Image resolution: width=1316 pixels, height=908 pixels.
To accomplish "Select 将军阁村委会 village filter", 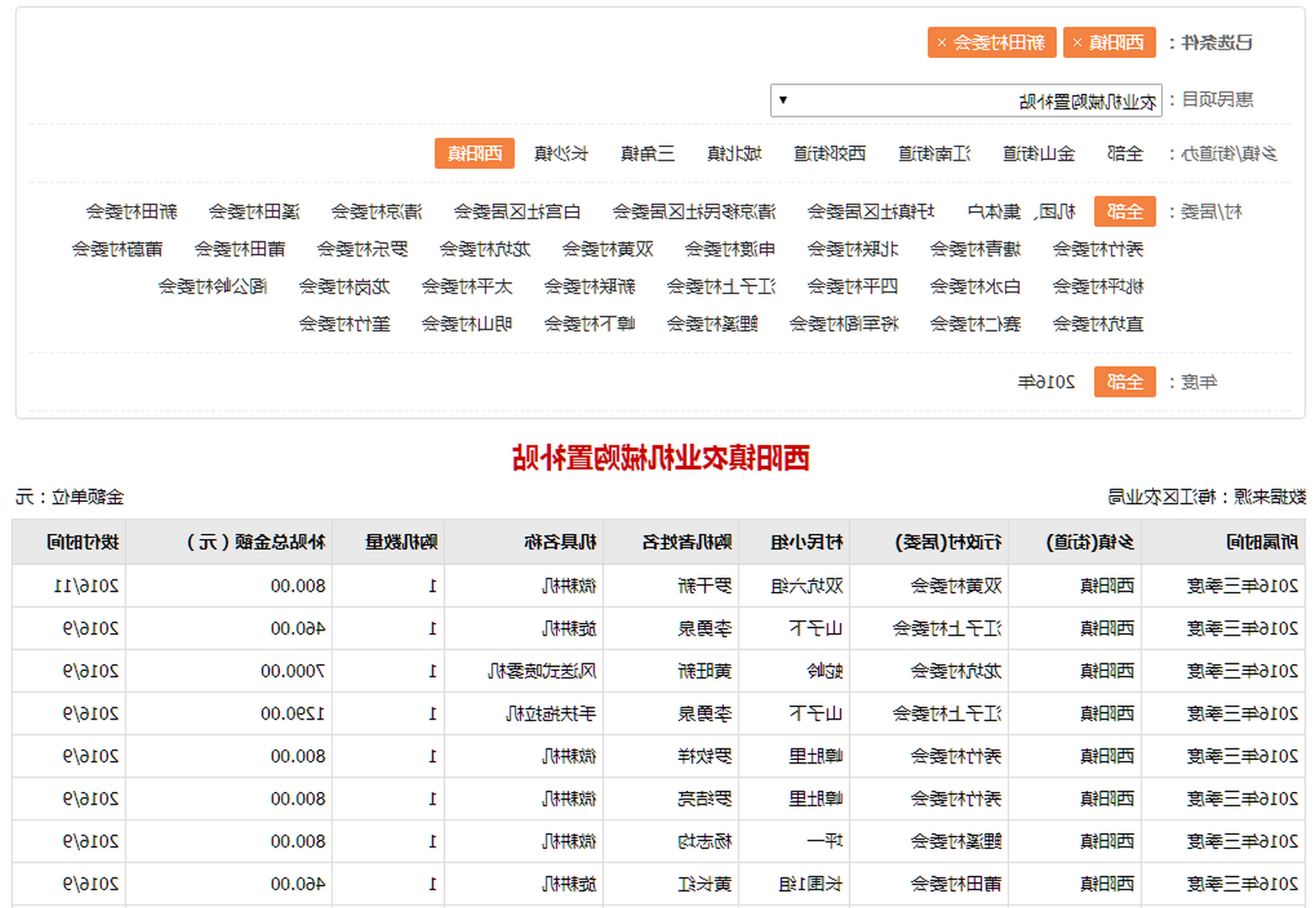I will pyautogui.click(x=844, y=325).
